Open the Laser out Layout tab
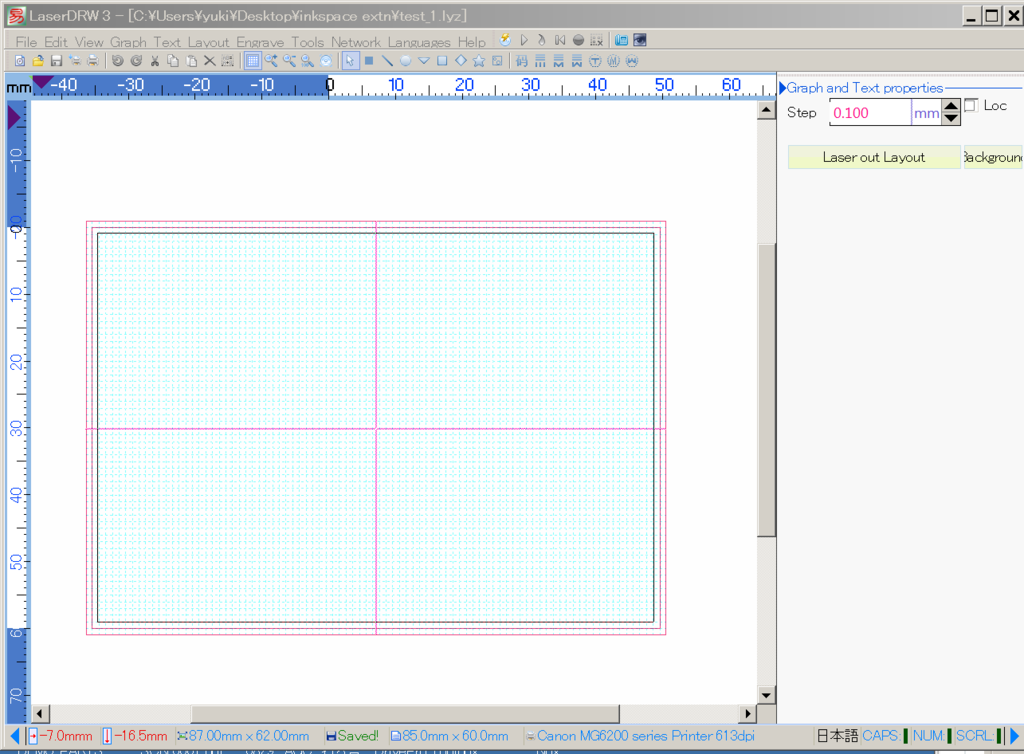 [874, 157]
